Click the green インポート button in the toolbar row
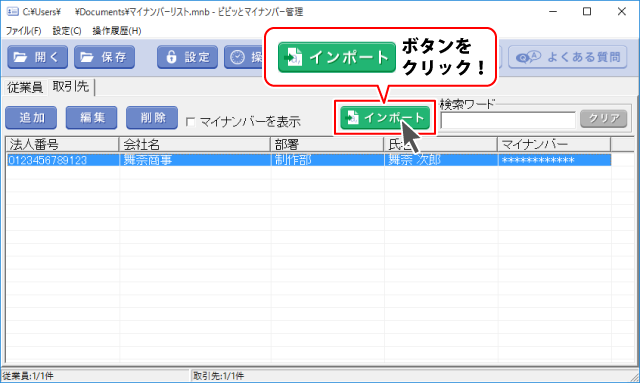This screenshot has height=383, width=640. (385, 118)
